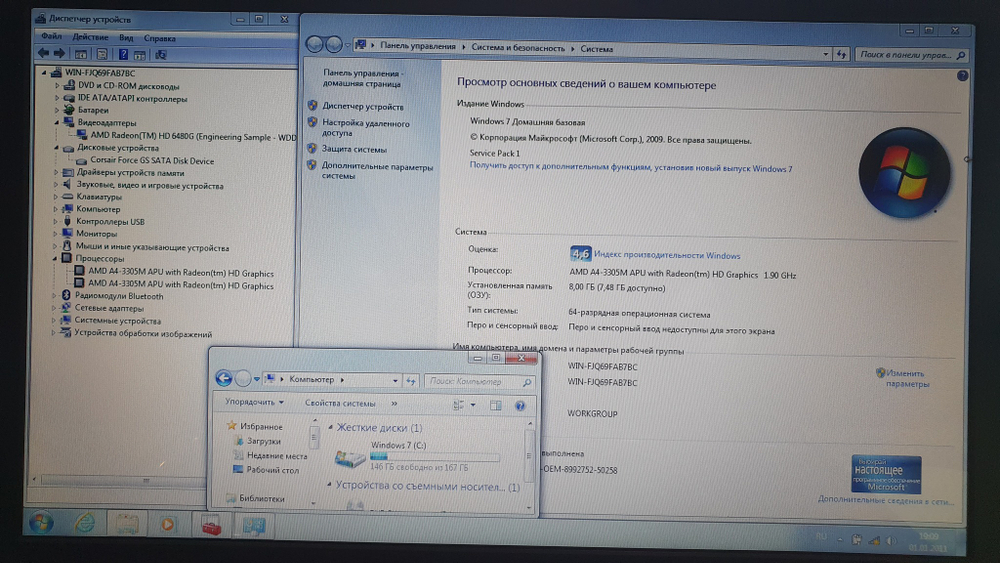Click the volume speaker icon in system tray
This screenshot has width=1000, height=563.
coord(891,541)
